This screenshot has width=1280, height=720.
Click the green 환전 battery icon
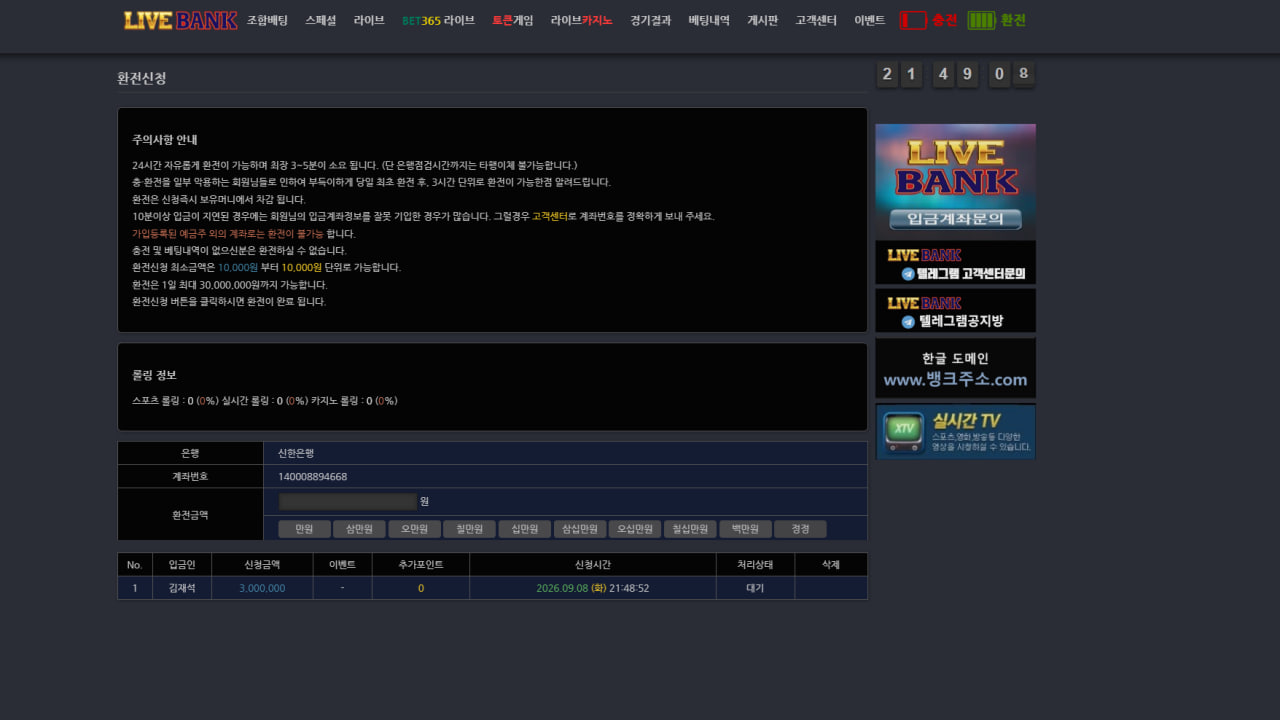[x=981, y=20]
